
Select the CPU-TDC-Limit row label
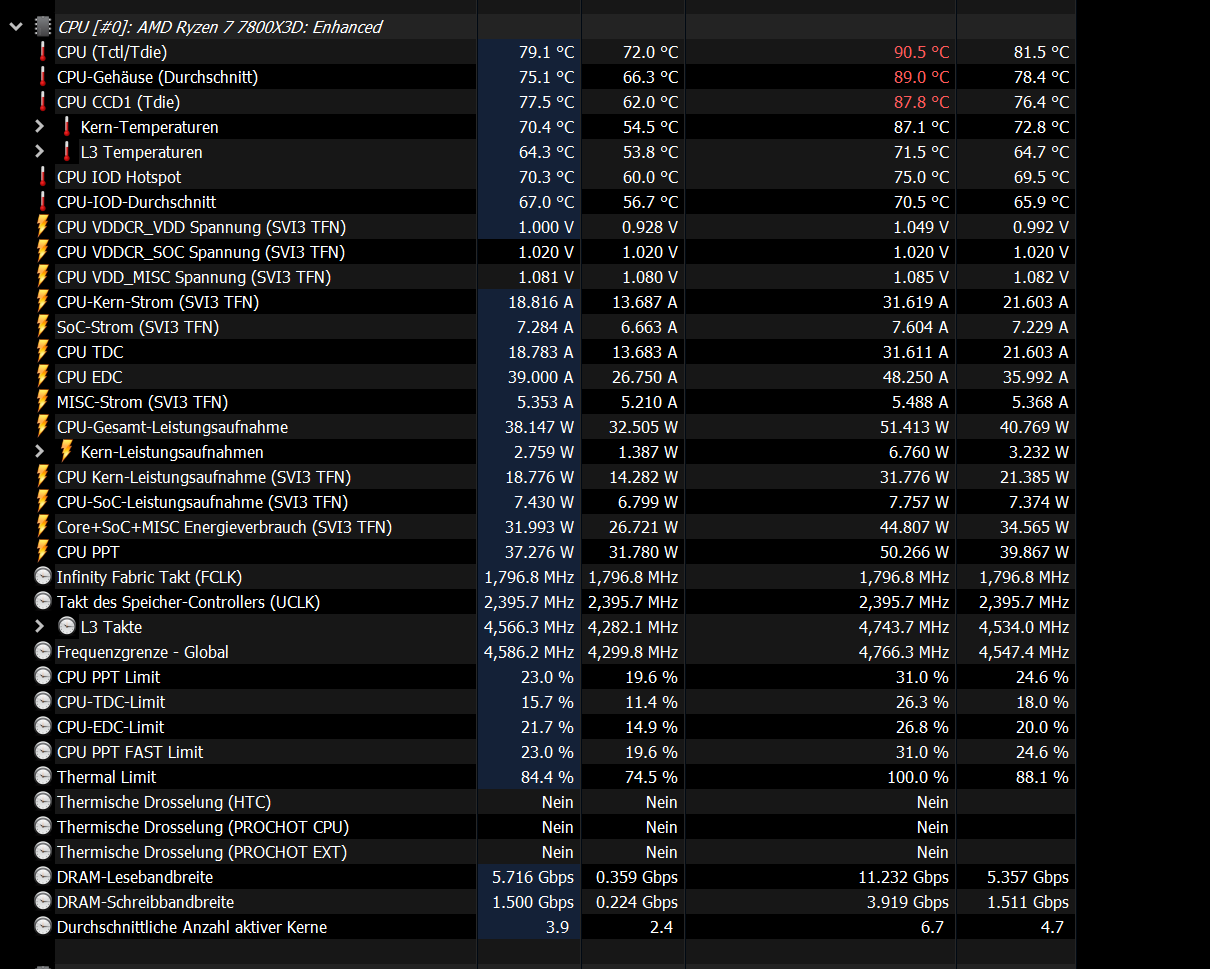pos(111,702)
